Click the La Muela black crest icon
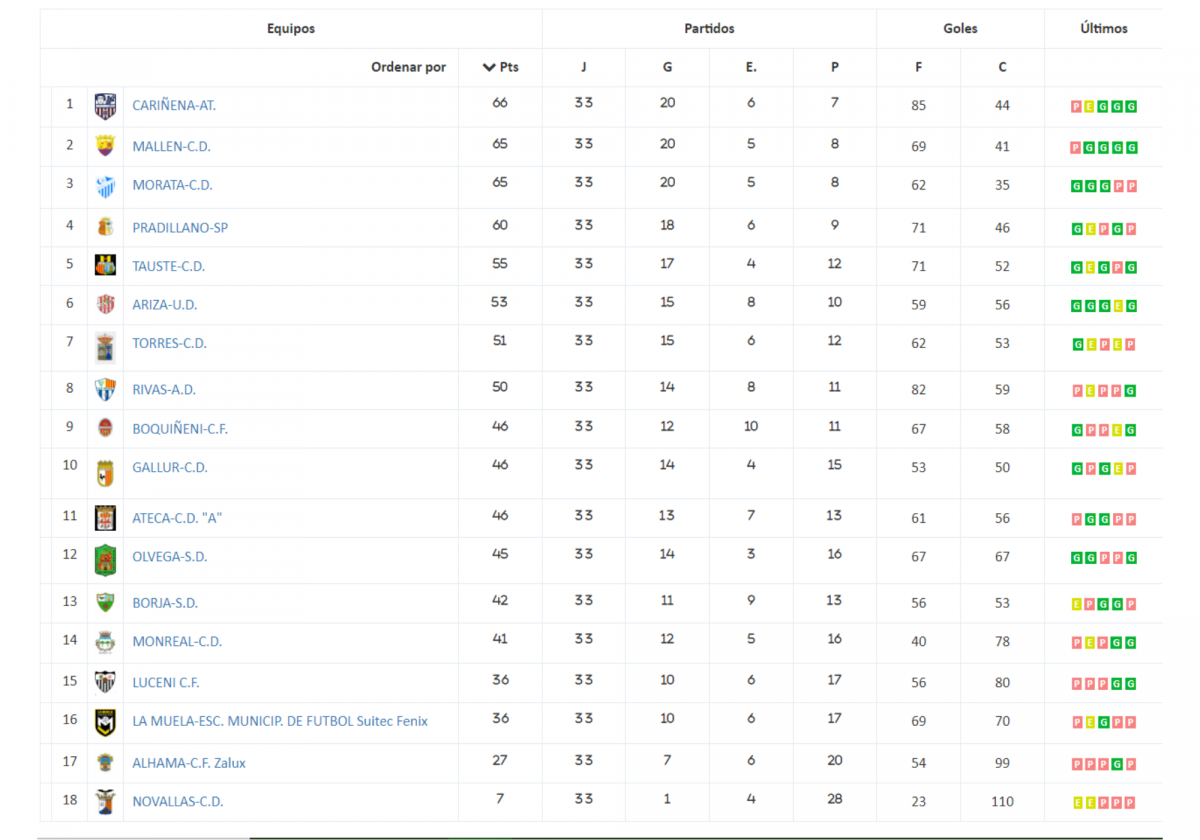The width and height of the screenshot is (1200, 840). 105,721
